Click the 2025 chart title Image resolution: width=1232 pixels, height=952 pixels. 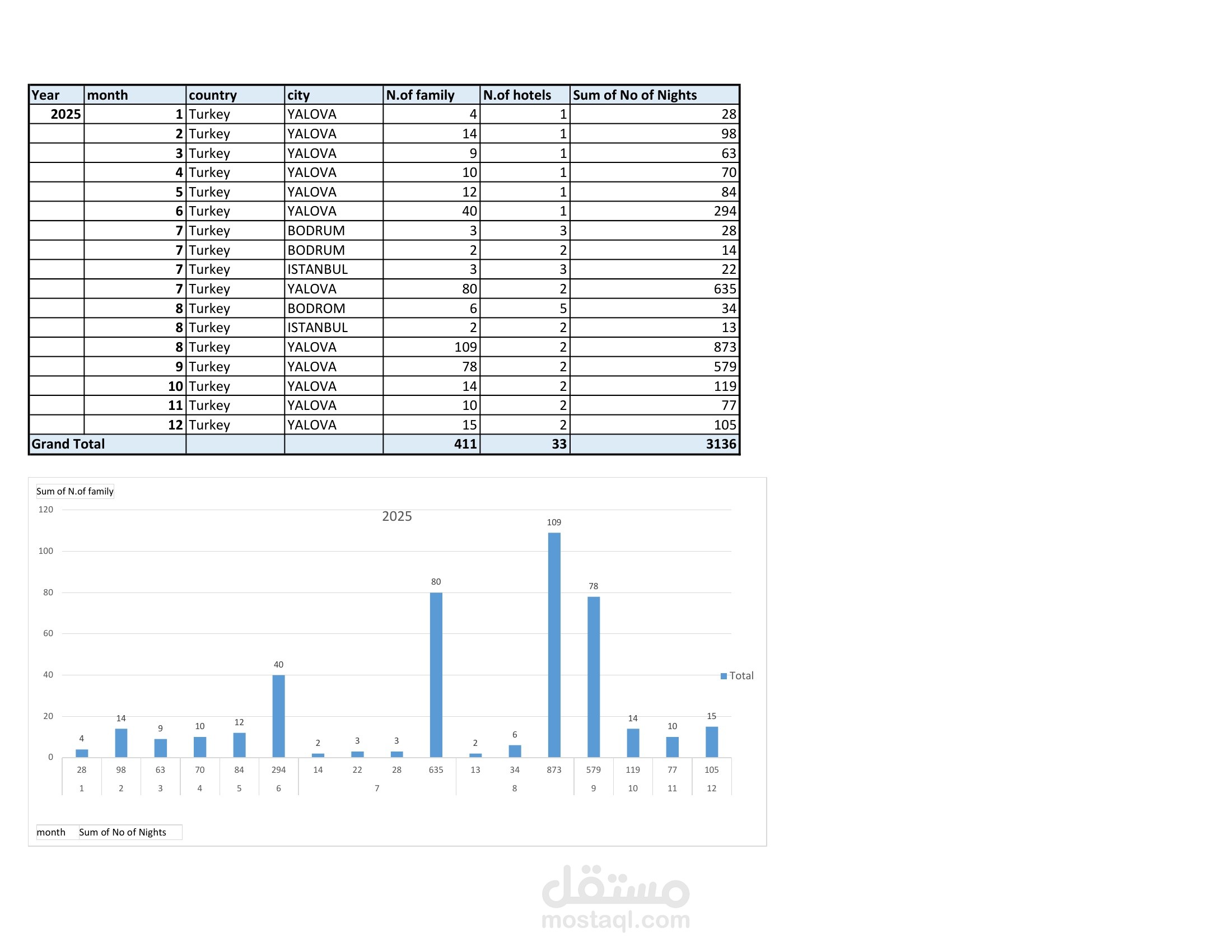[x=396, y=517]
